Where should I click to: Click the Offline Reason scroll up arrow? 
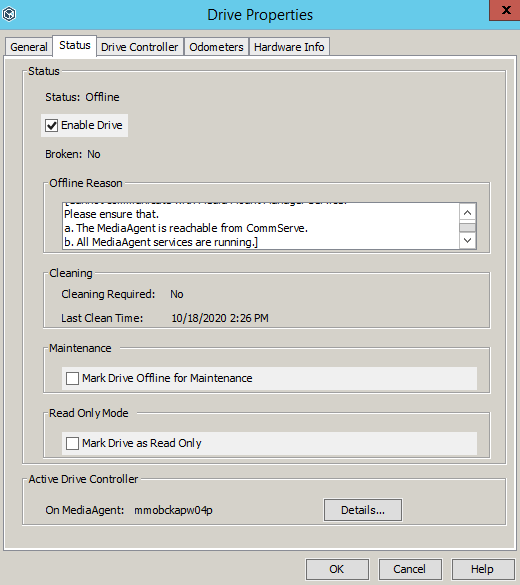pyautogui.click(x=468, y=213)
